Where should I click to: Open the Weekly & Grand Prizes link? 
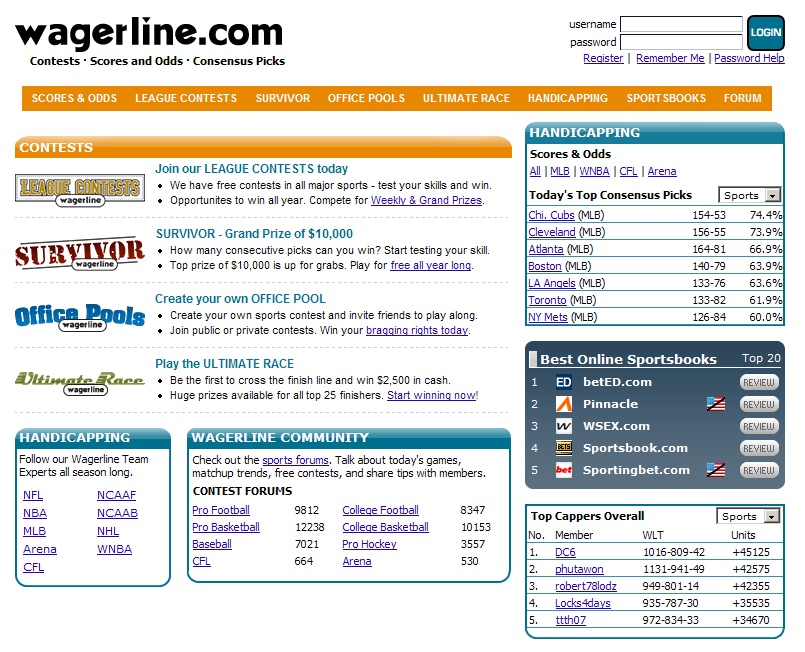(426, 200)
